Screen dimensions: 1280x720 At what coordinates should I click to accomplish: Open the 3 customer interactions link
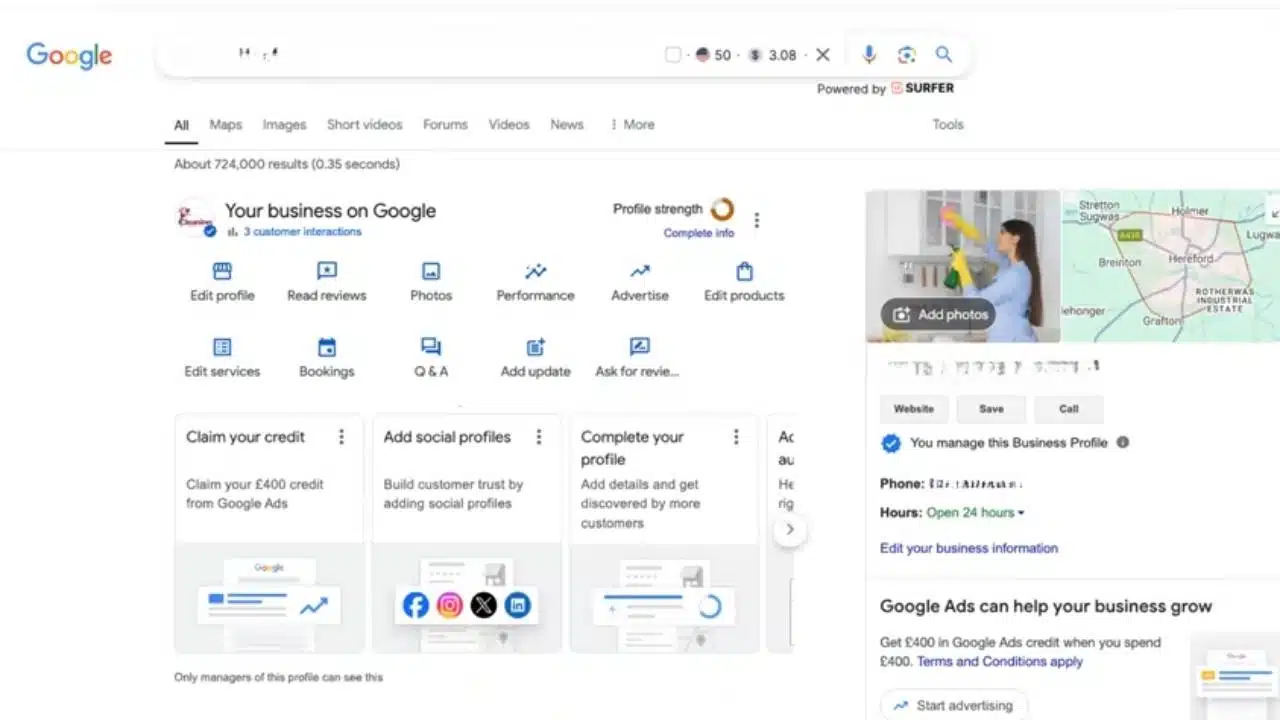coord(302,232)
